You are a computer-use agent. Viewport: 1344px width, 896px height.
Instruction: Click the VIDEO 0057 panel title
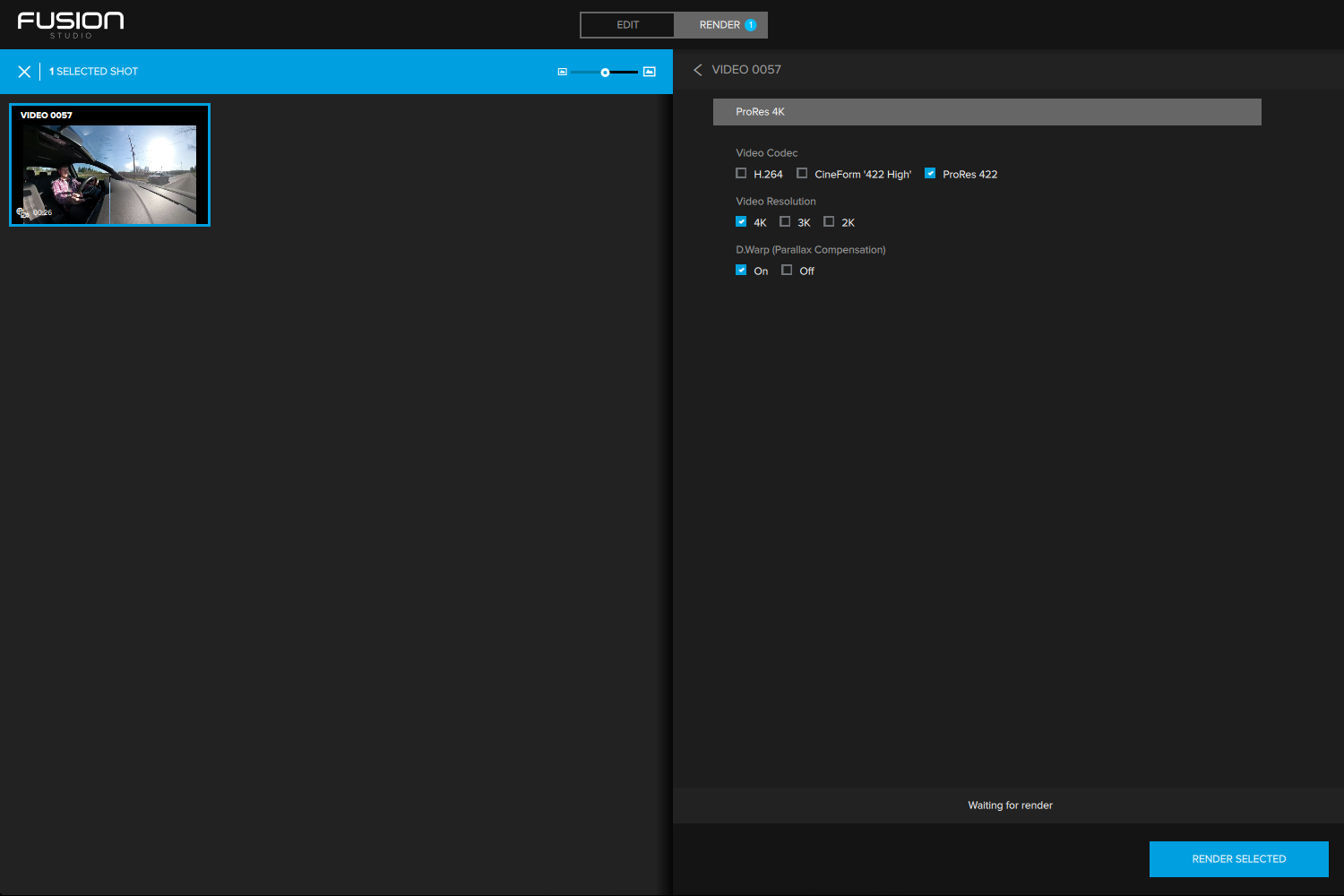pos(746,70)
